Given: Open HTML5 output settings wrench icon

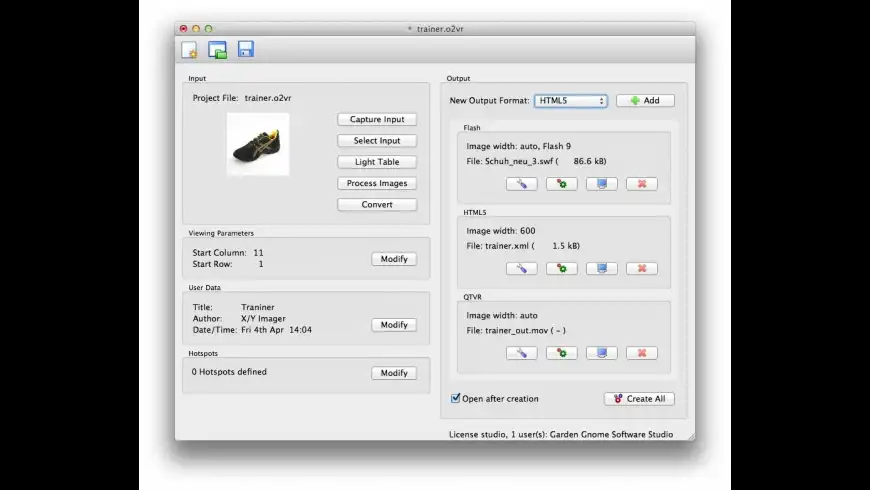Looking at the screenshot, I should coord(521,268).
